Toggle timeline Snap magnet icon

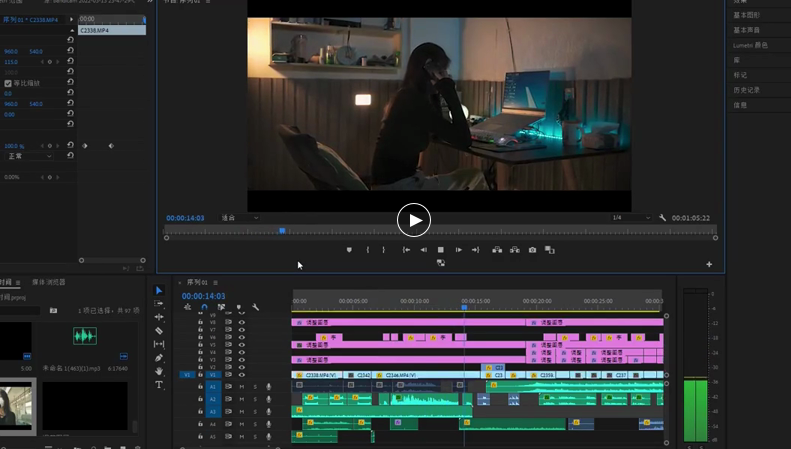[204, 307]
